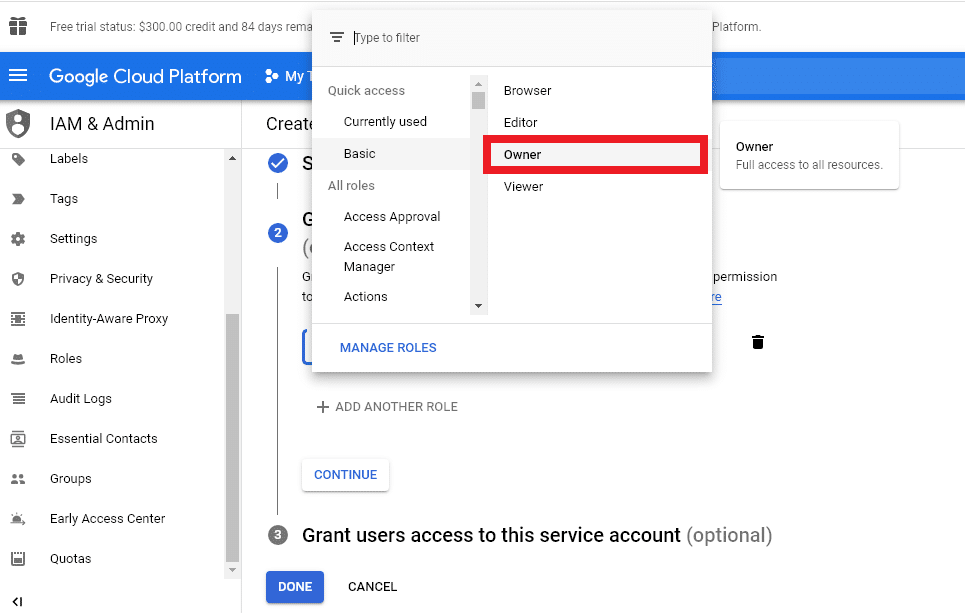Click the Privacy & Security shield icon
Viewport: 965px width, 613px height.
click(18, 279)
